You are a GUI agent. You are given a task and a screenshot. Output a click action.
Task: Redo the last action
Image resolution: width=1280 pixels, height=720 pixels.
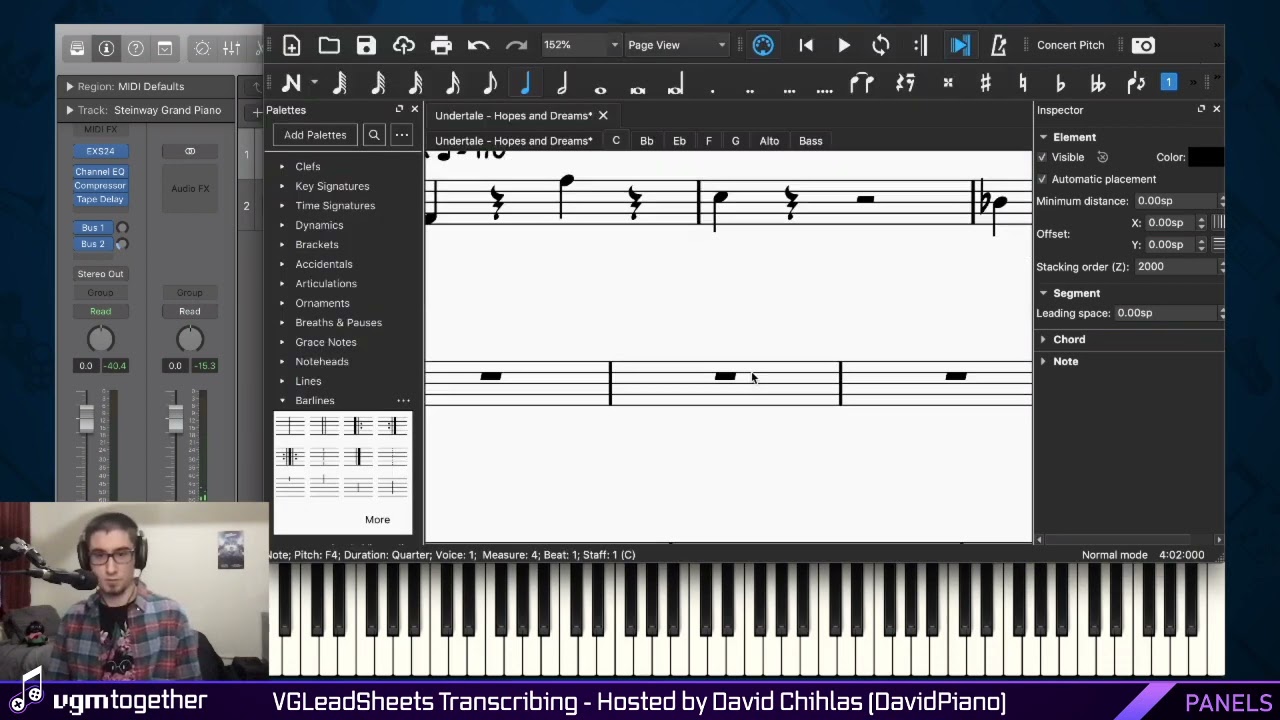click(516, 45)
